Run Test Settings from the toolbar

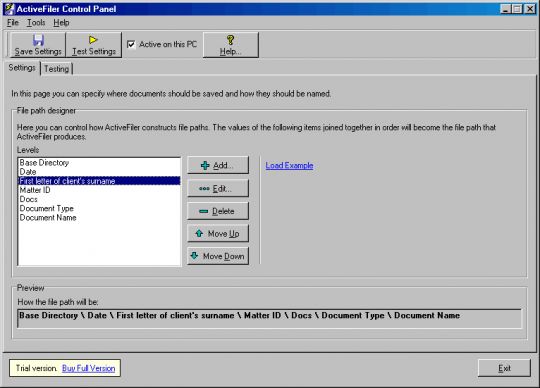point(94,45)
